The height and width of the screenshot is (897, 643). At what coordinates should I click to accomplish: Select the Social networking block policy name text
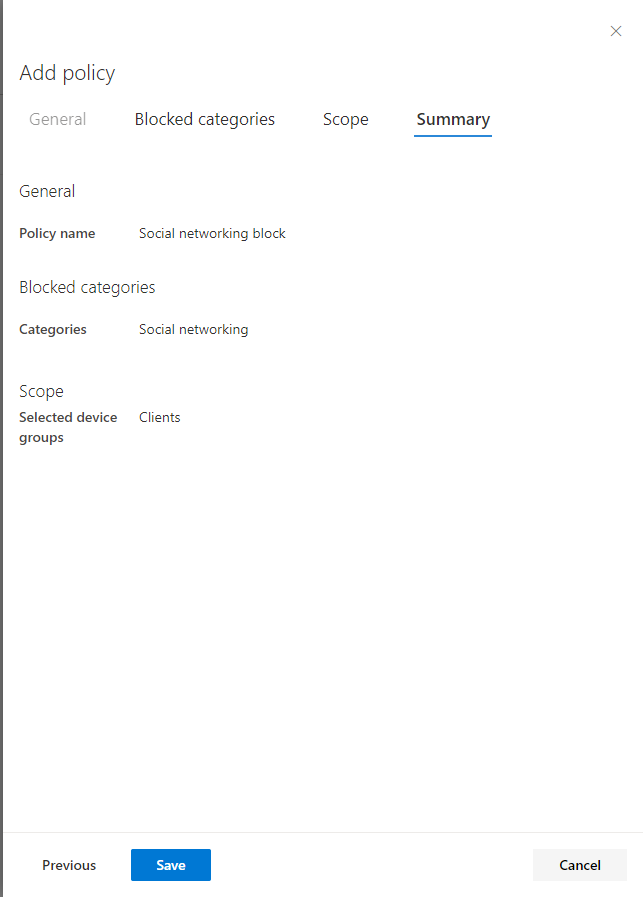tap(212, 233)
